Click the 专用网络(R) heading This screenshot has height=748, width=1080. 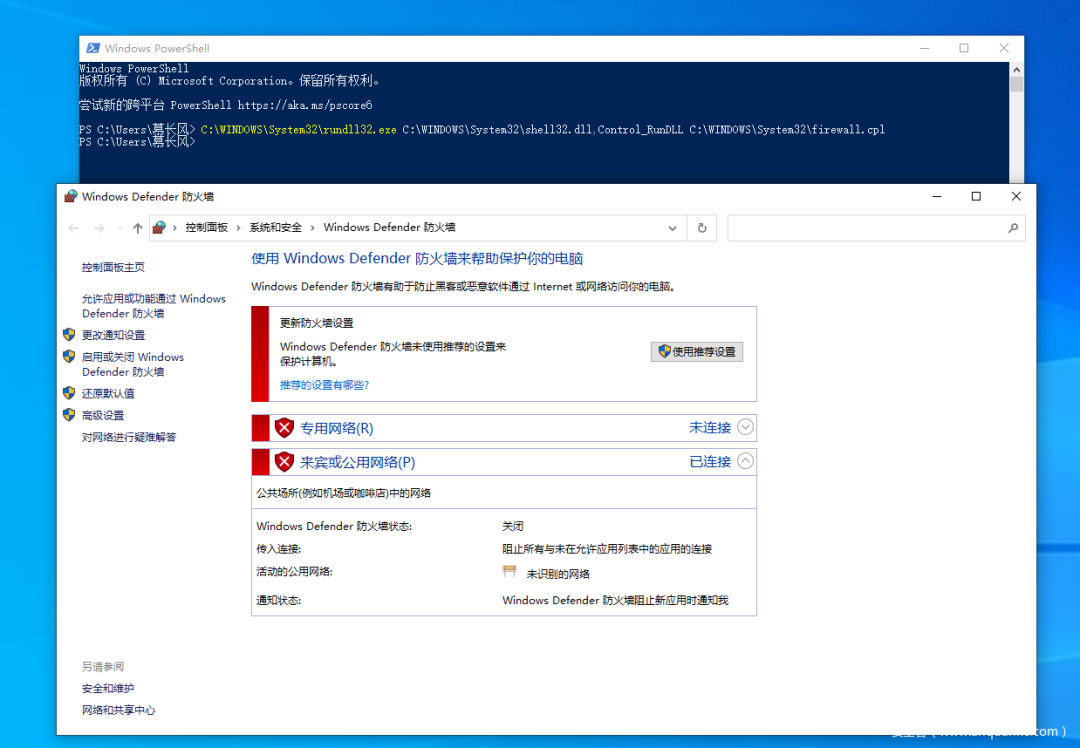[337, 428]
